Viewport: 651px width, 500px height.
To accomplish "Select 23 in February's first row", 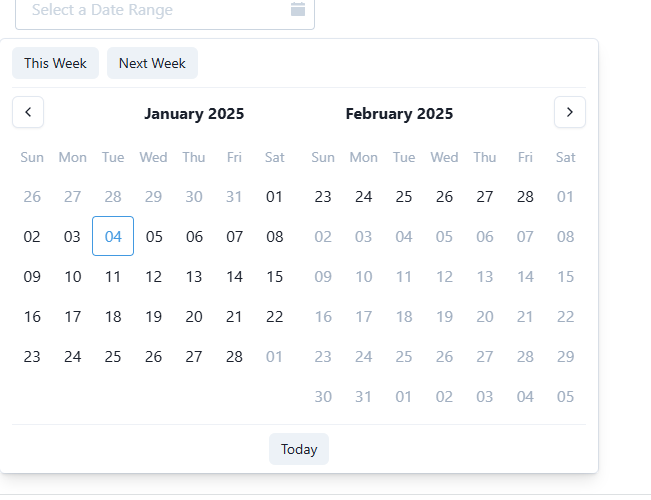I will pos(323,196).
